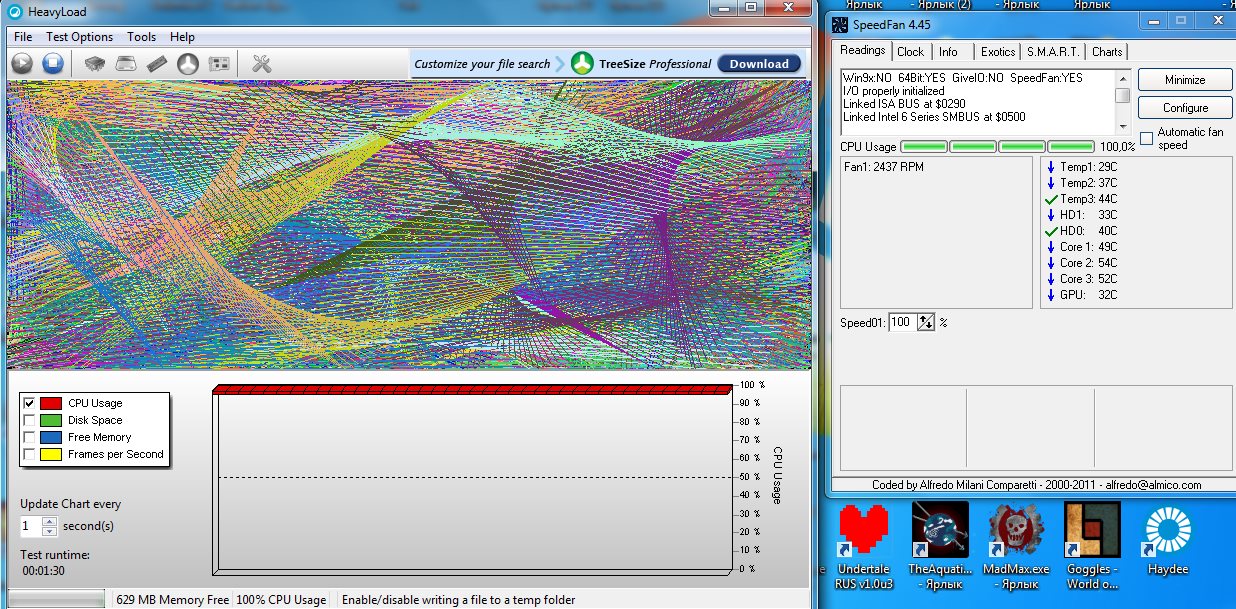Open the Help menu in HeavyLoad

(x=182, y=37)
